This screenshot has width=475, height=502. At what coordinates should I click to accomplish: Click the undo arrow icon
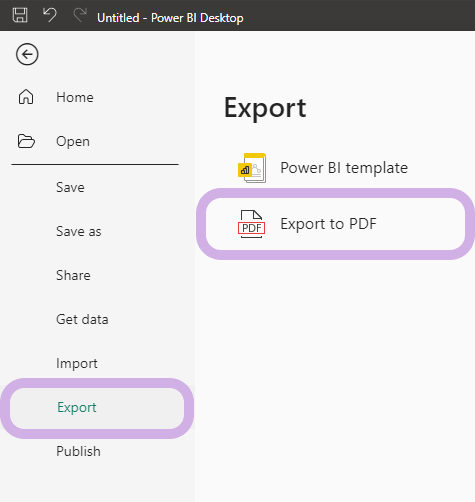pos(50,15)
